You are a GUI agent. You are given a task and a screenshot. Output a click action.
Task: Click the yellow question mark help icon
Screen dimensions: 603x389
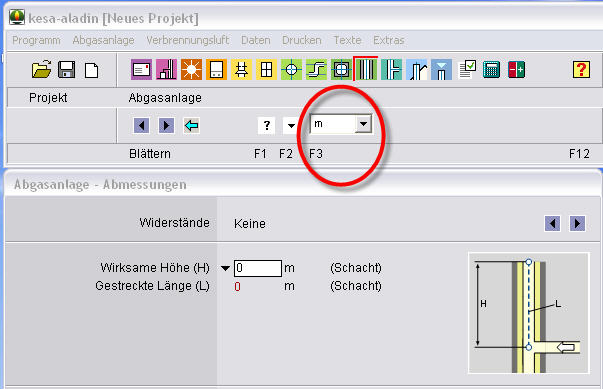581,70
